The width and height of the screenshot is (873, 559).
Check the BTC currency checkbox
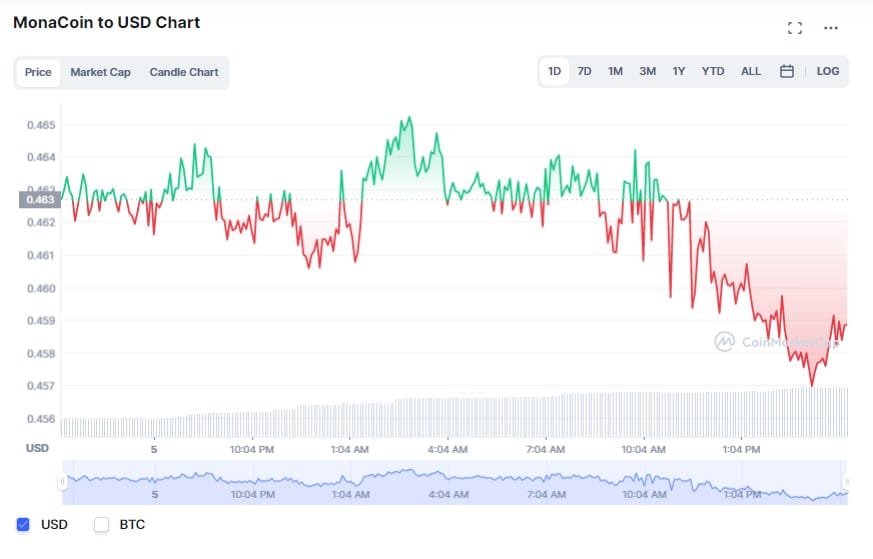pos(101,524)
